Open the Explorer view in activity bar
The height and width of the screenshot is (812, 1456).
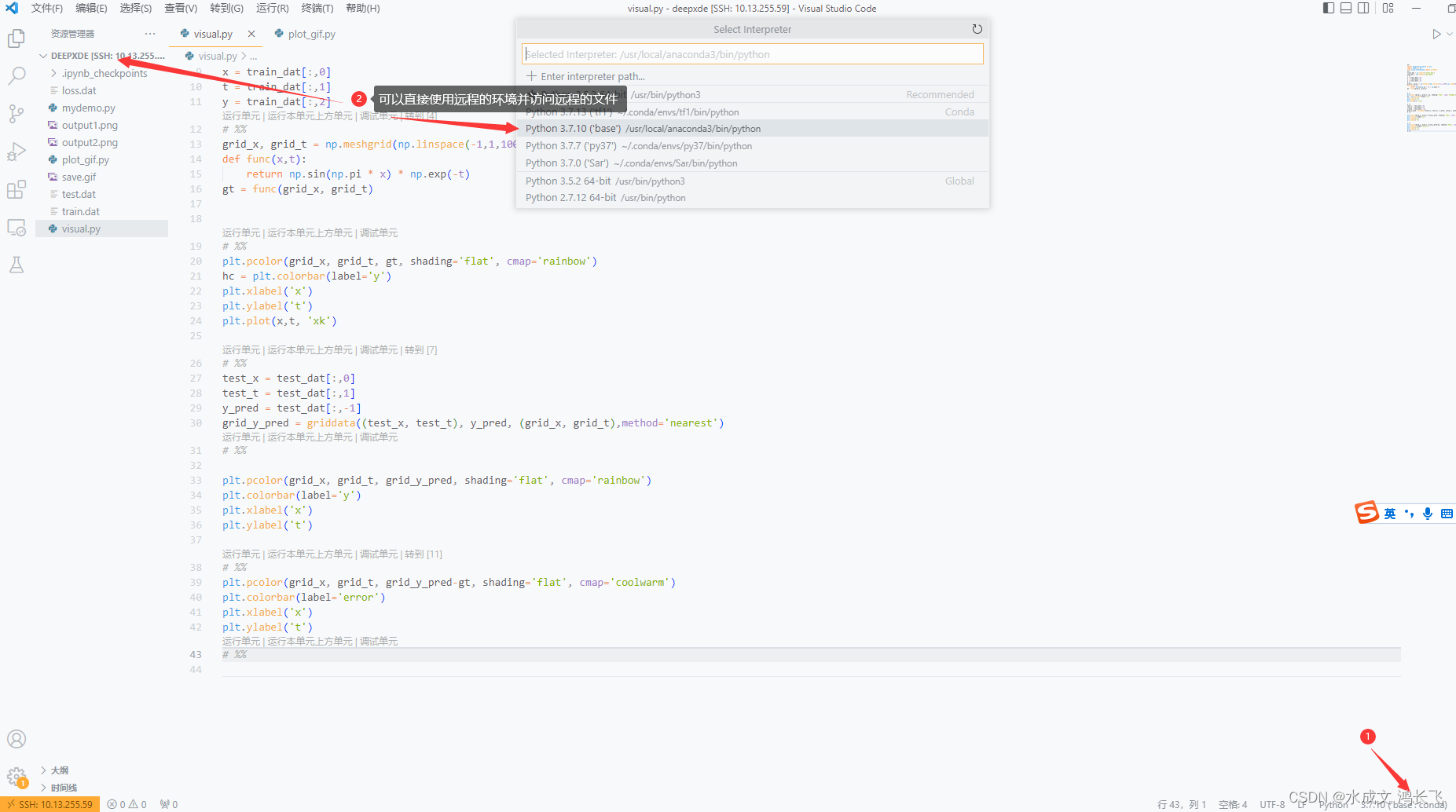click(17, 38)
